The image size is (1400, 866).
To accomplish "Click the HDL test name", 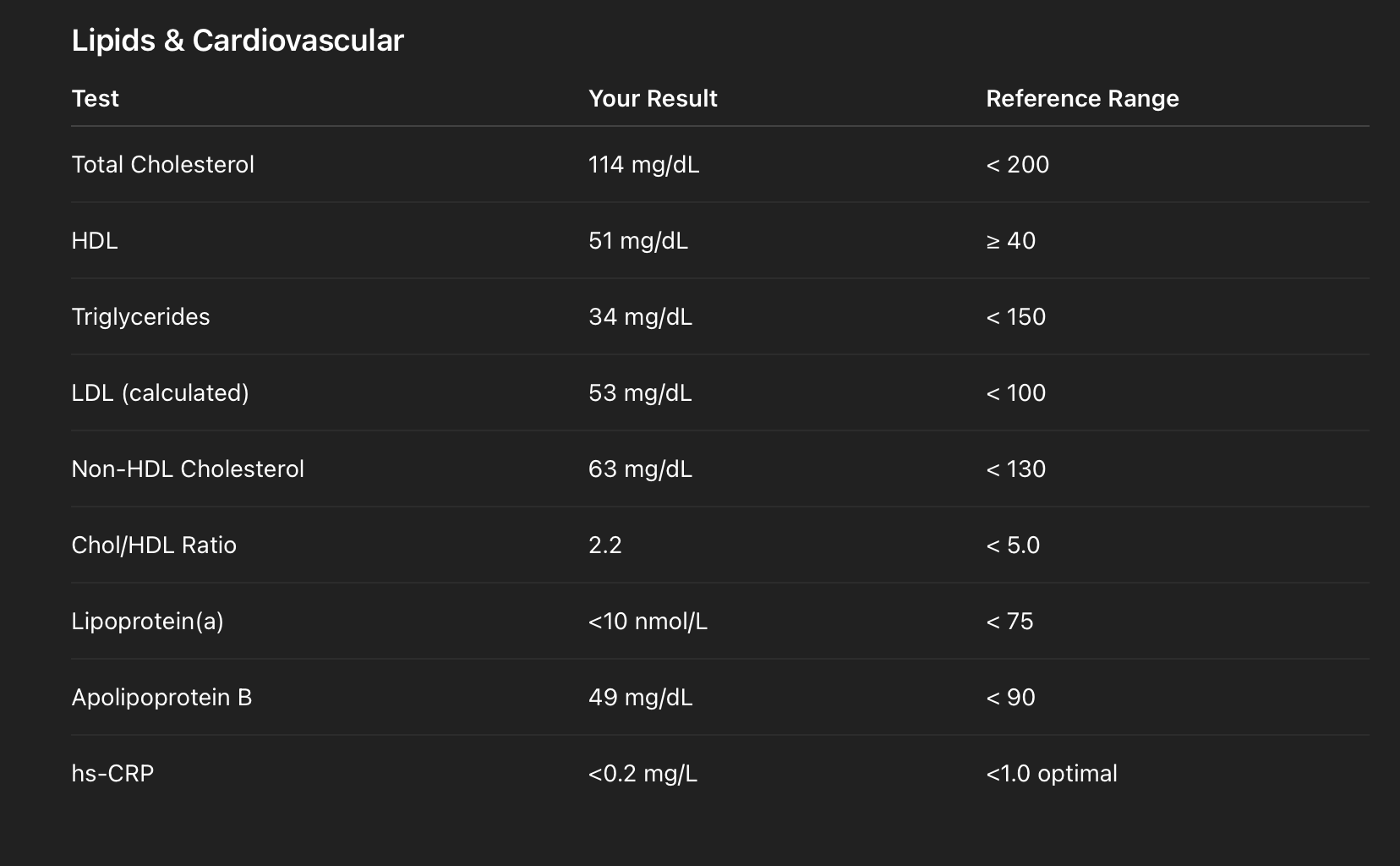I will click(95, 241).
